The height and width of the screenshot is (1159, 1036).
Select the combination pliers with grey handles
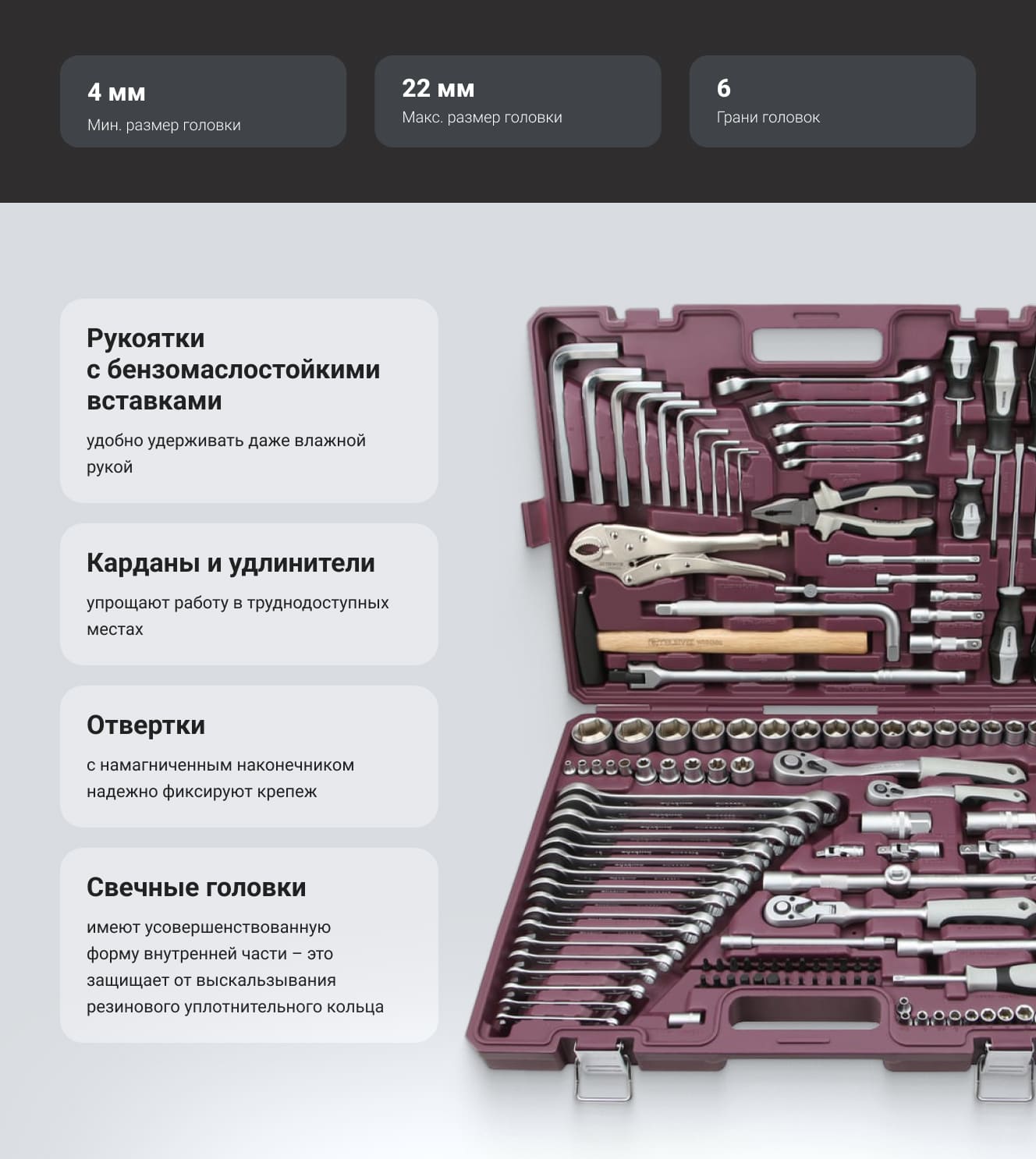(x=843, y=509)
